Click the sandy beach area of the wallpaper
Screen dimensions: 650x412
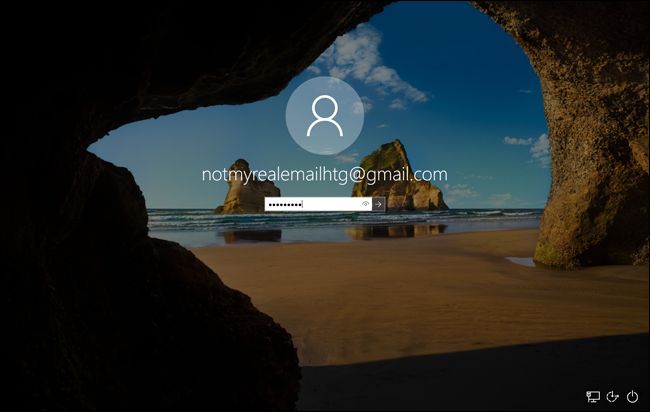(420, 290)
